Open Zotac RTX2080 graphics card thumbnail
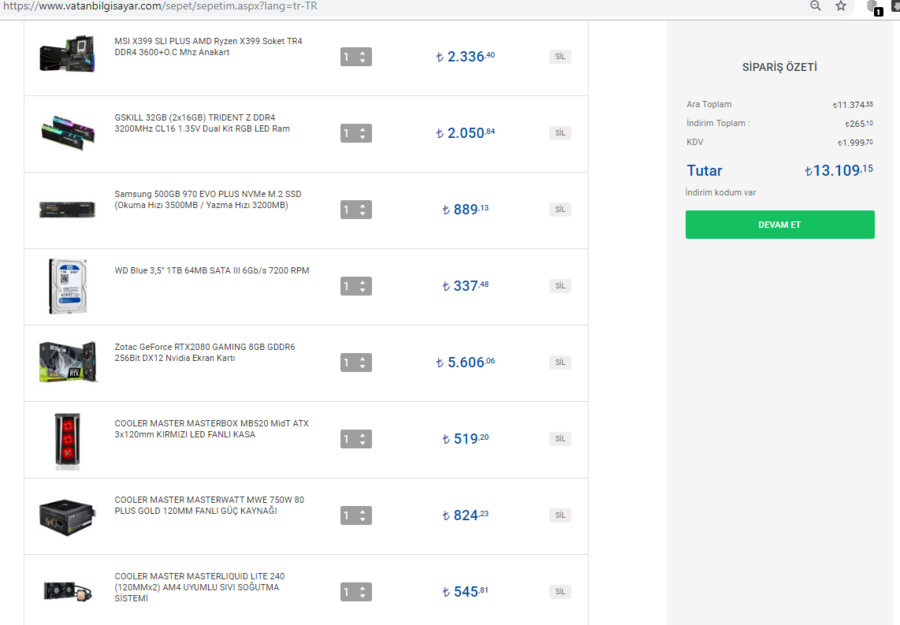Image resolution: width=900 pixels, height=625 pixels. [68, 362]
